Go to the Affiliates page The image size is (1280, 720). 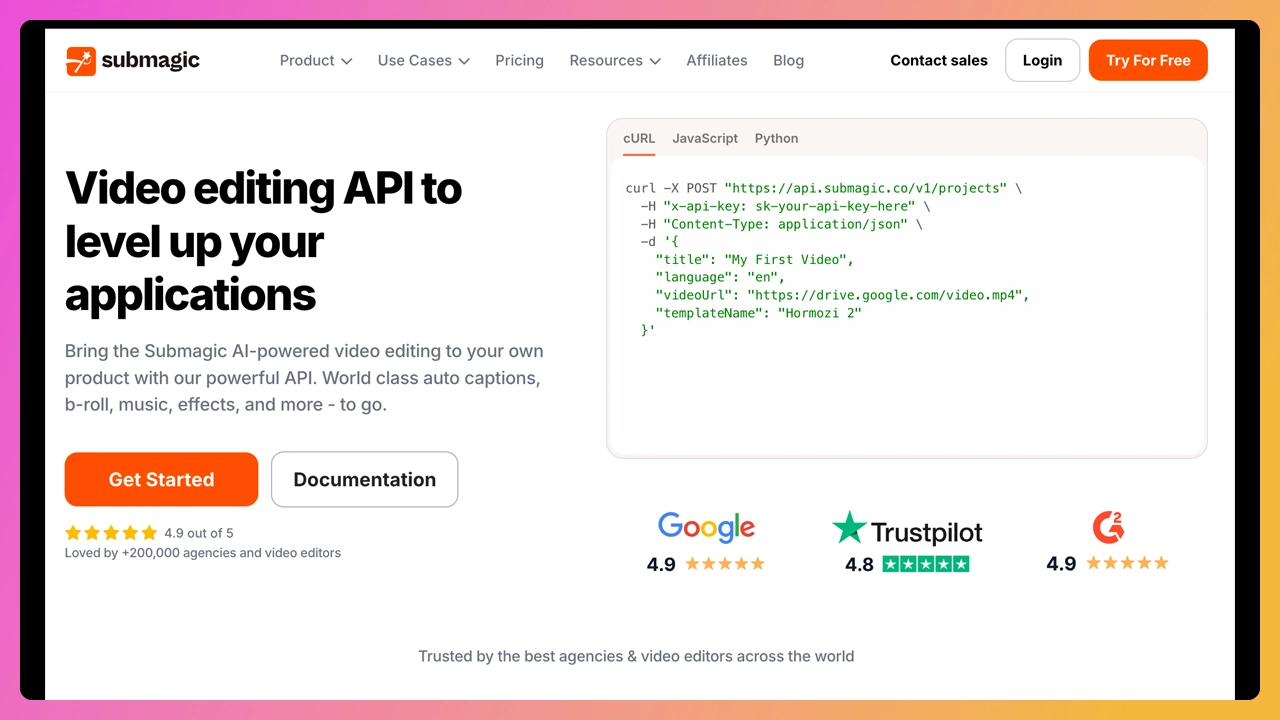tap(717, 61)
